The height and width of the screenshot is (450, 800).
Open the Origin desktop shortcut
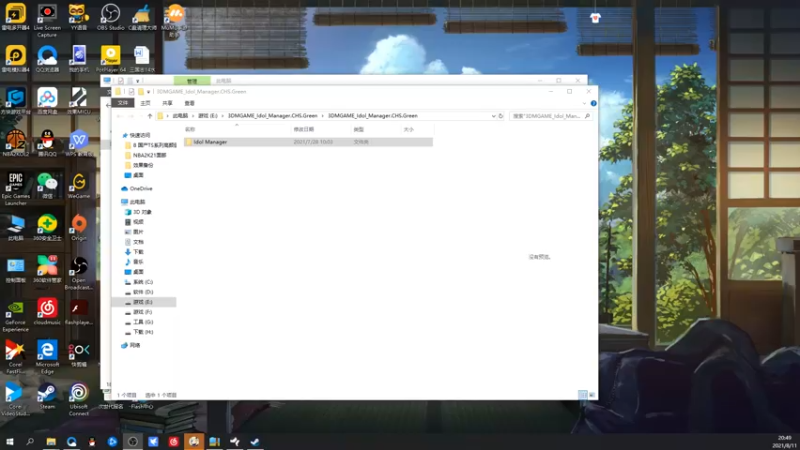(x=79, y=228)
